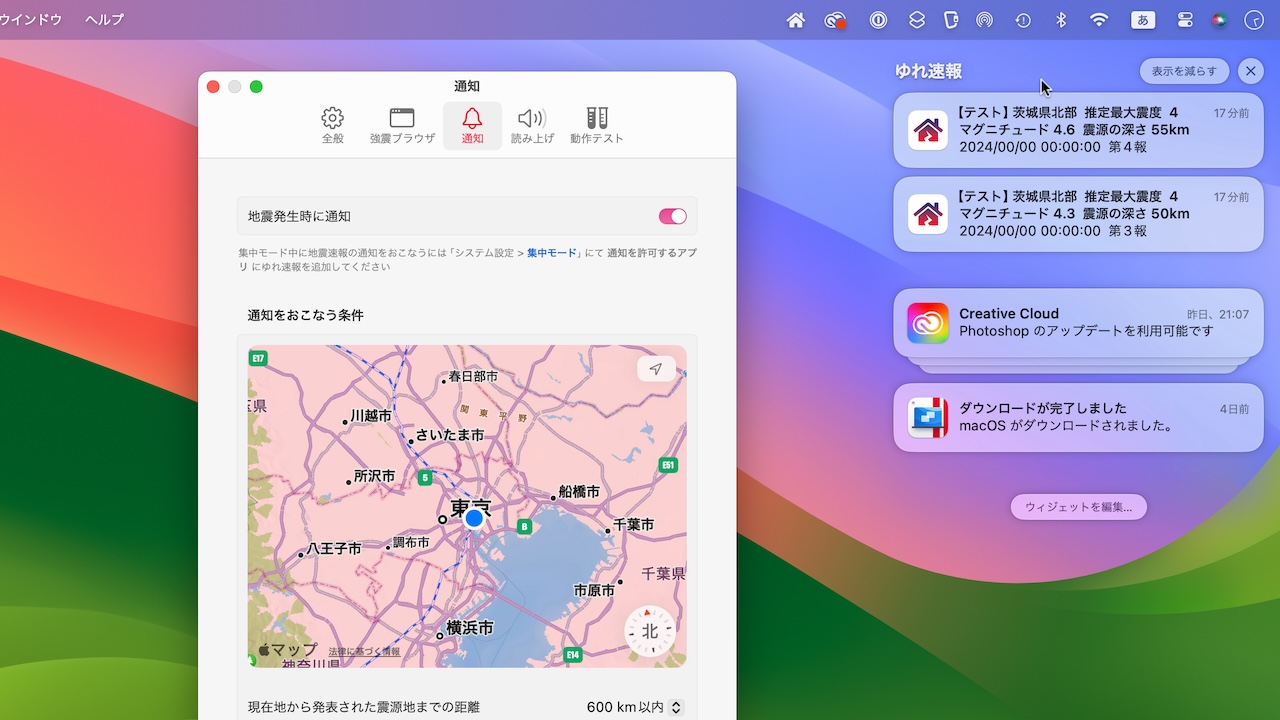Toggle the 地震発生時に通知 switch
Image resolution: width=1280 pixels, height=720 pixels.
tap(672, 216)
